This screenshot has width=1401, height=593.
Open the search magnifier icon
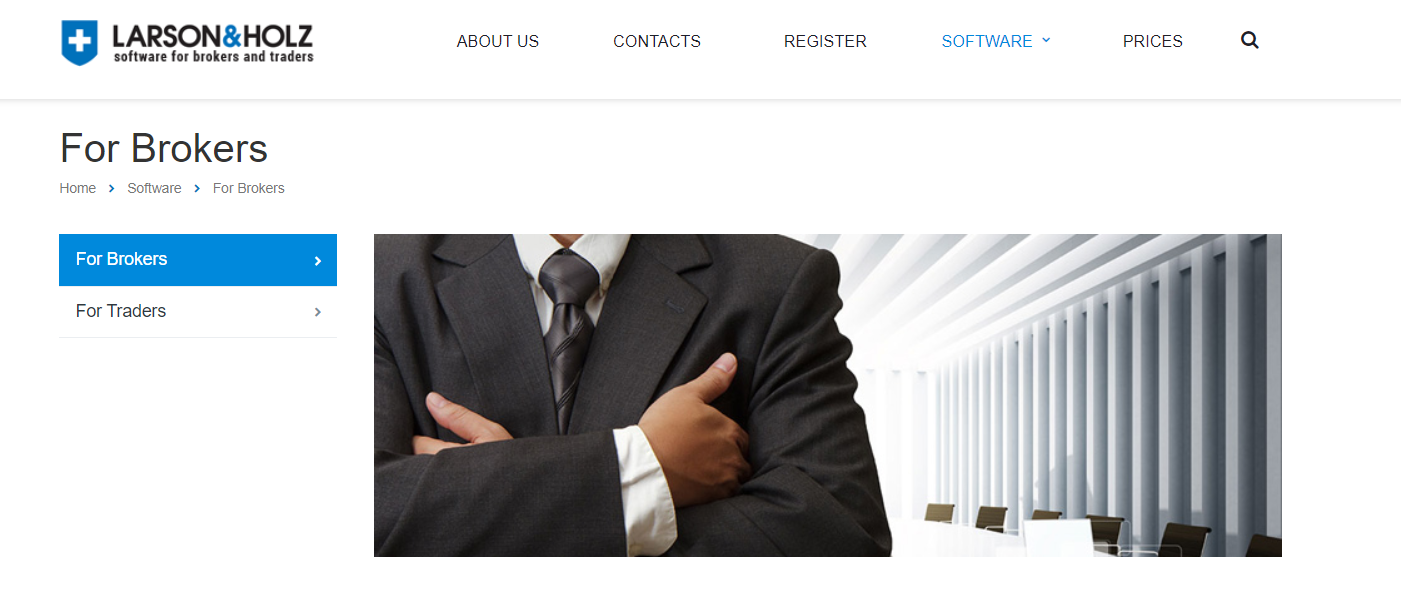click(x=1249, y=41)
